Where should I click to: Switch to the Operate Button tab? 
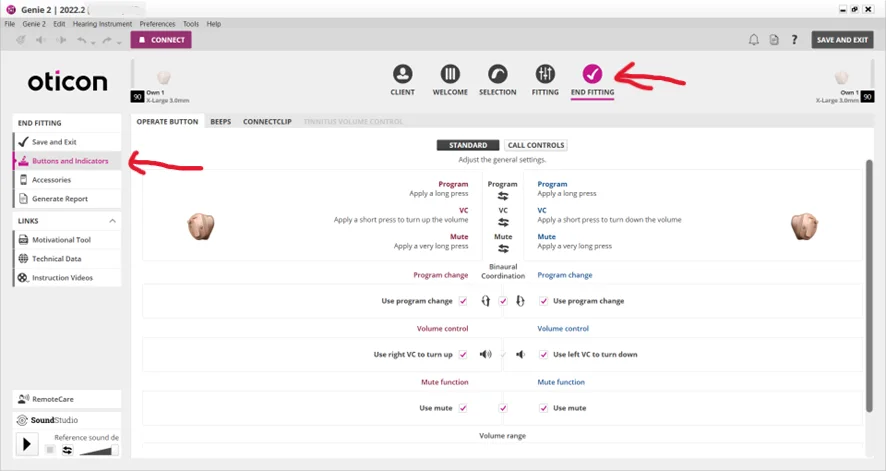[x=167, y=121]
